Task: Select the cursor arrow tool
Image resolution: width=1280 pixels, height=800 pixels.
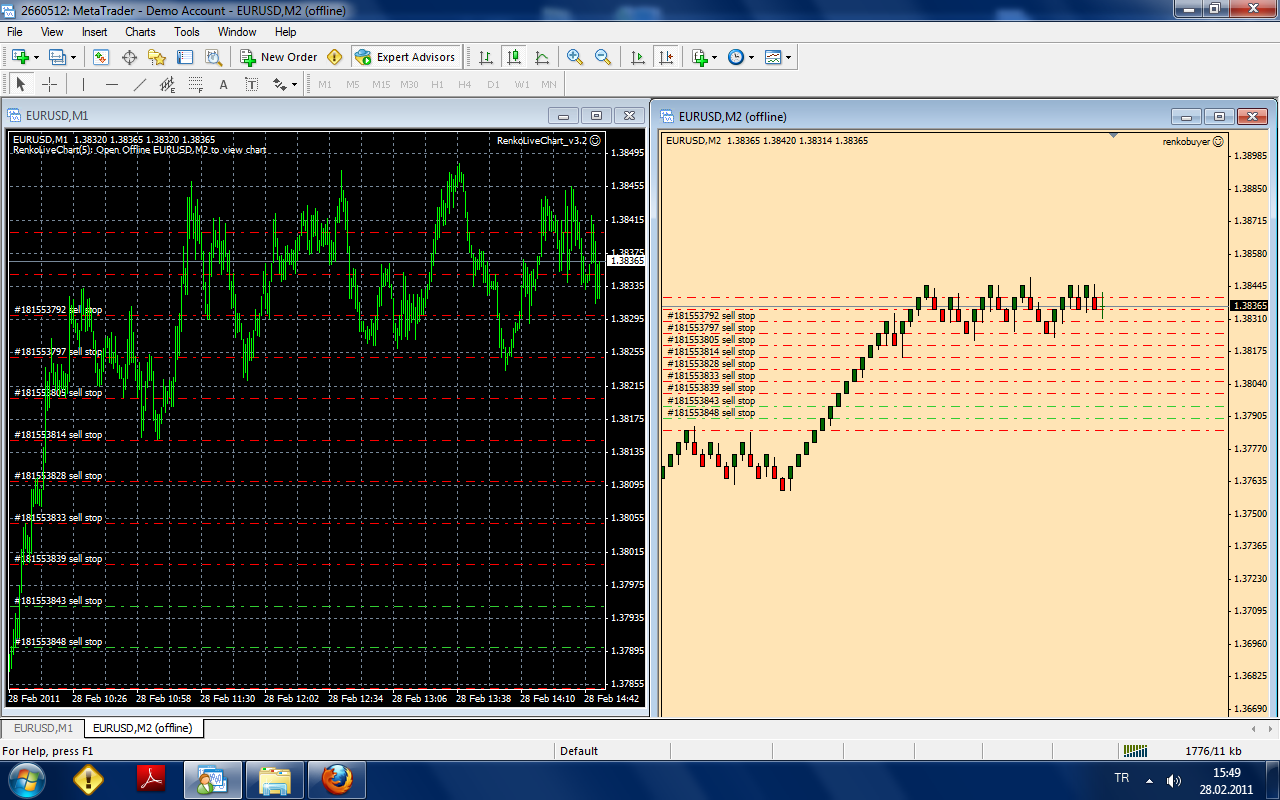Action: [21, 85]
